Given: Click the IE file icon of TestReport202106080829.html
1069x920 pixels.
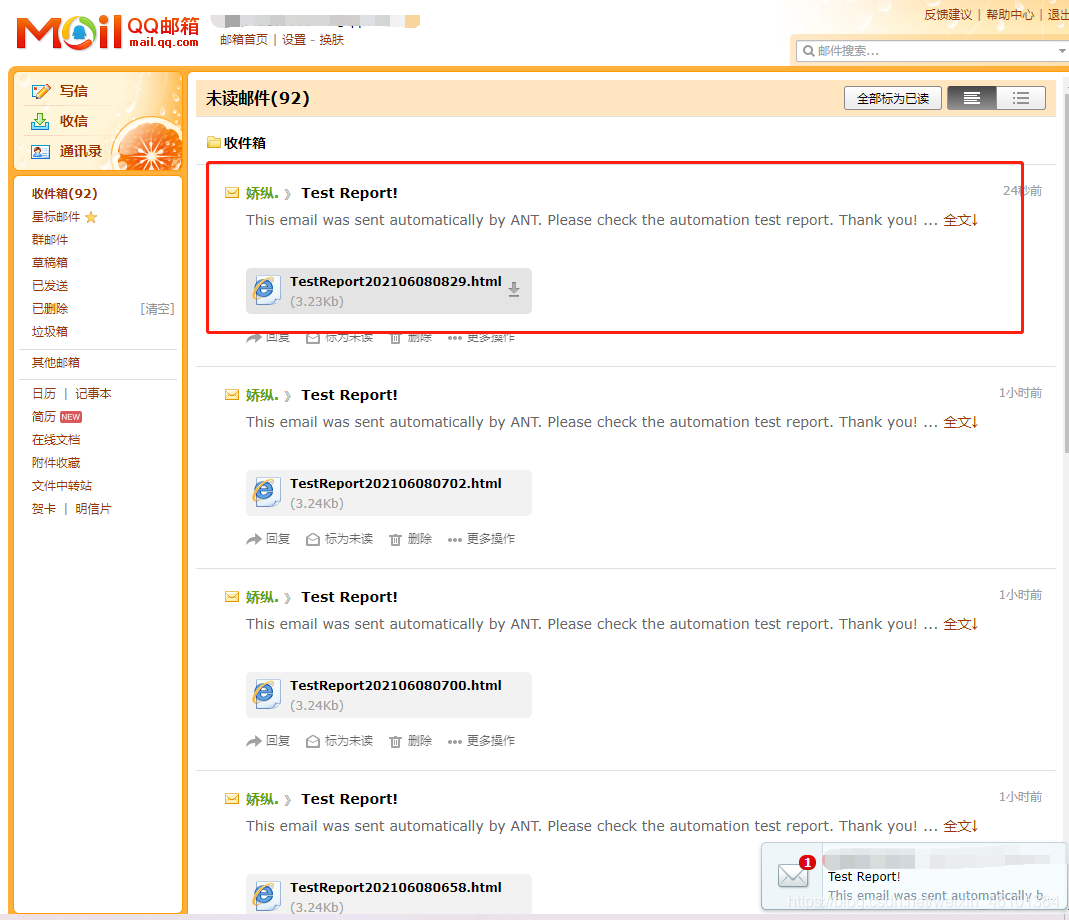Looking at the screenshot, I should coord(266,291).
